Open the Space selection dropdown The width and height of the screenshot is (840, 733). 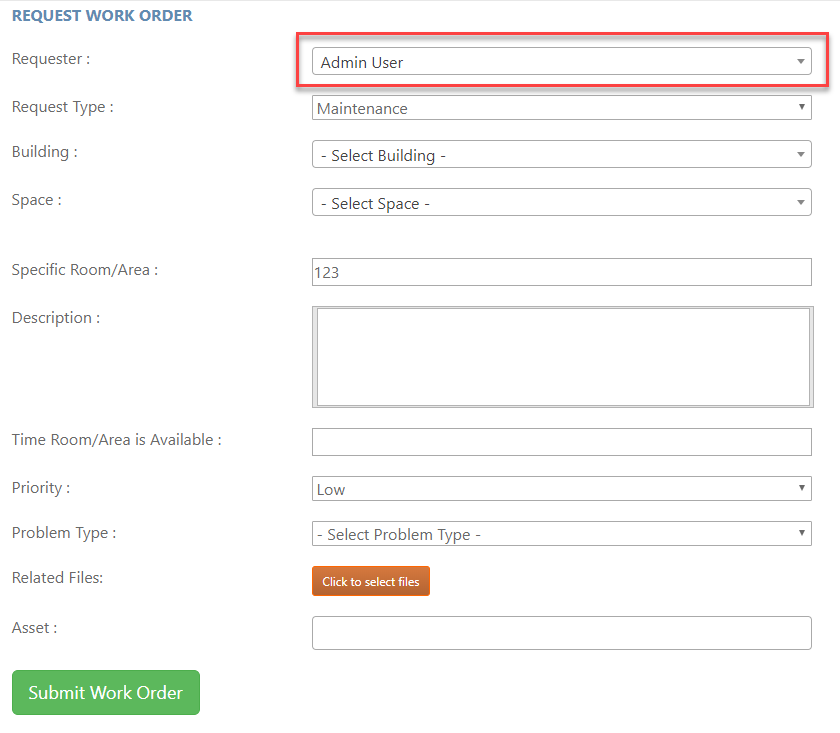[560, 201]
